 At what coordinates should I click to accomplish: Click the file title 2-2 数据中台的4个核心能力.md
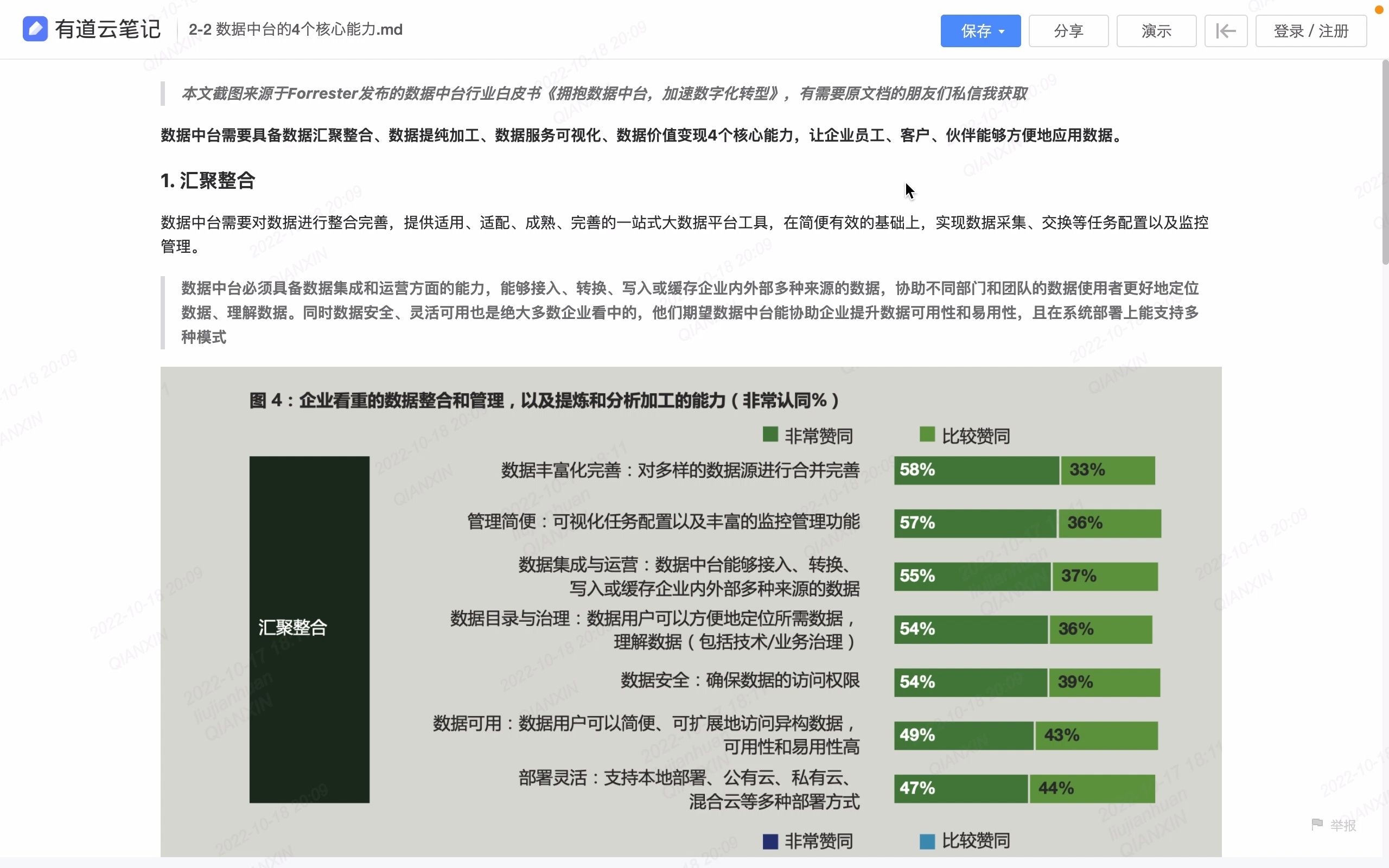[296, 29]
